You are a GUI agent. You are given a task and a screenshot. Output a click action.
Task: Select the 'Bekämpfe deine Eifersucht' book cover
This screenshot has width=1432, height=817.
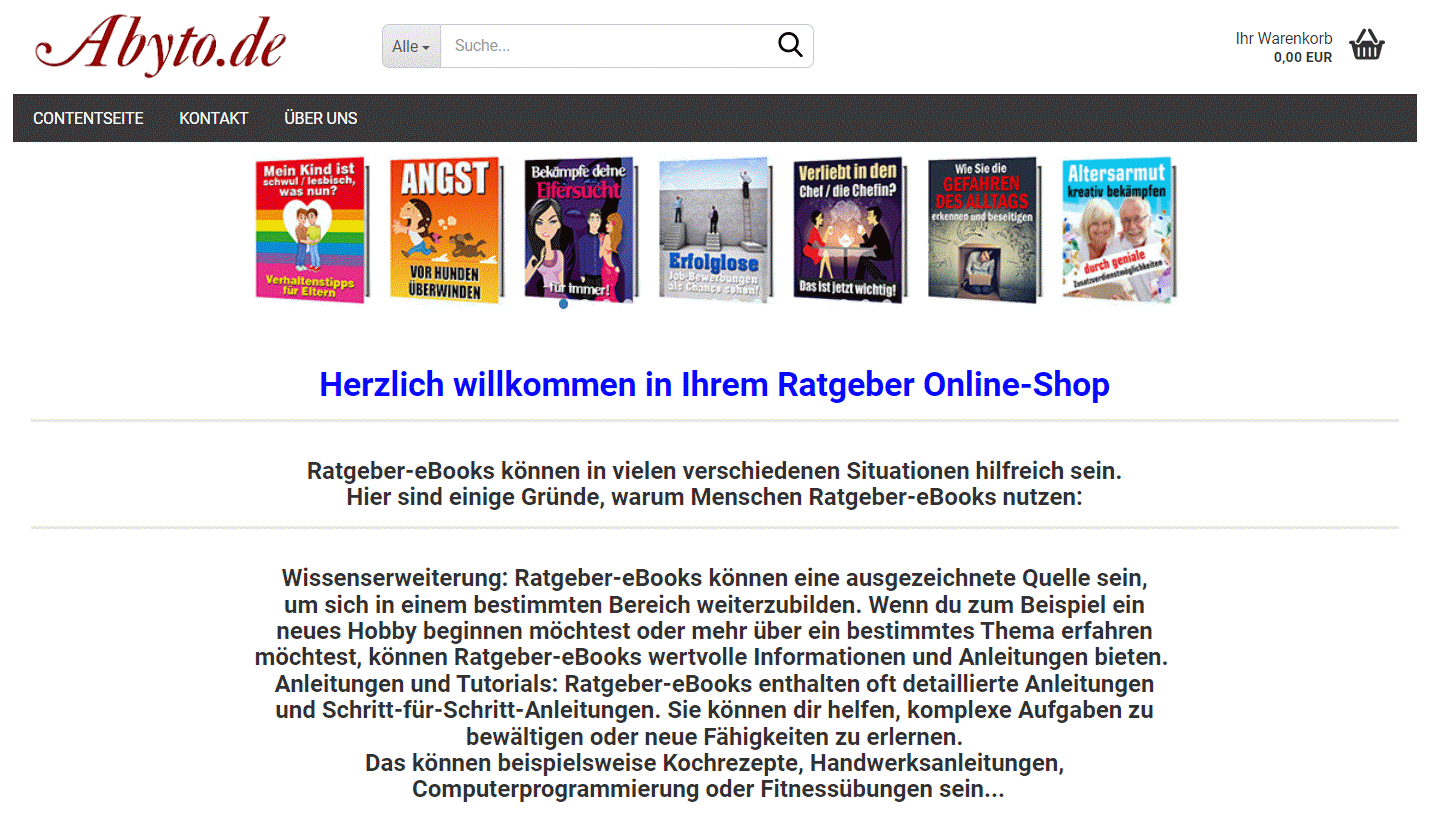[579, 225]
